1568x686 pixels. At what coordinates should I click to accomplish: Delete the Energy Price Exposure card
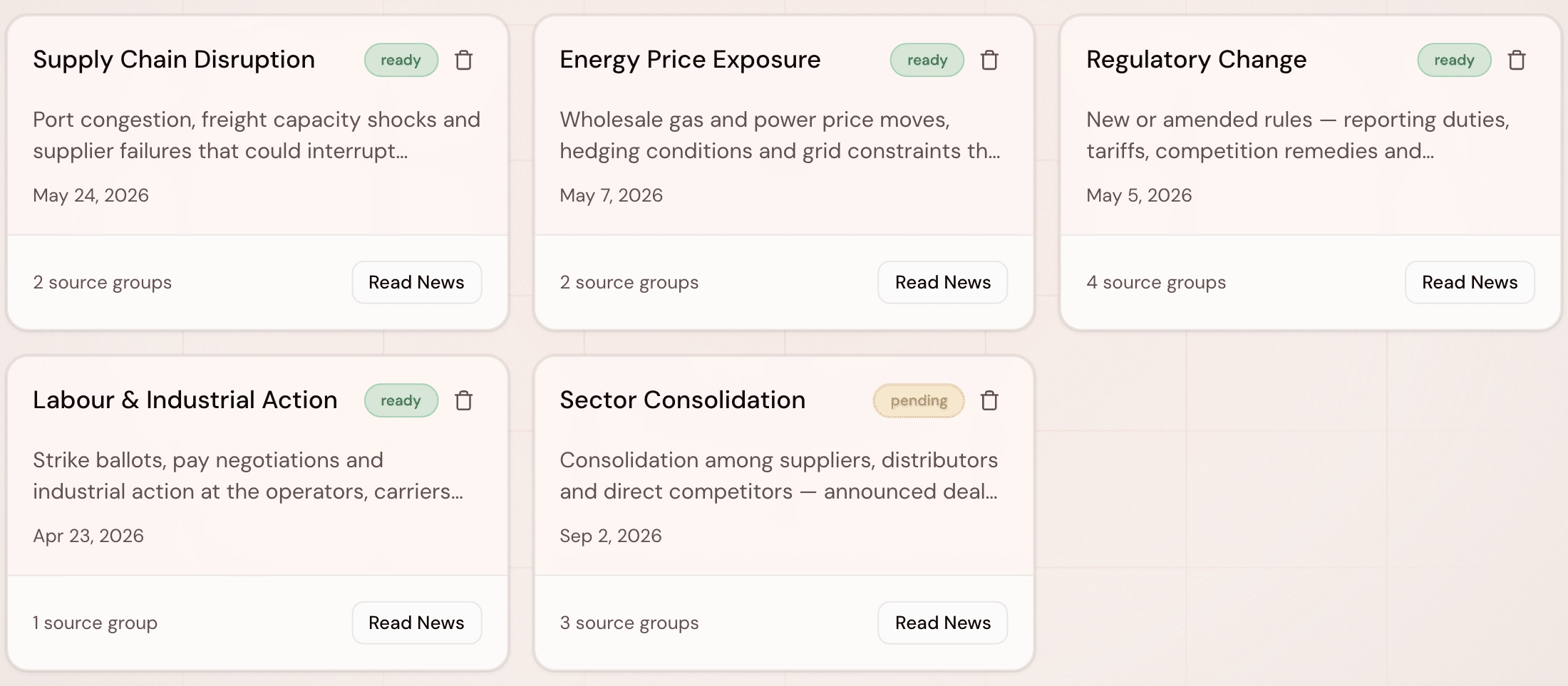coord(989,60)
